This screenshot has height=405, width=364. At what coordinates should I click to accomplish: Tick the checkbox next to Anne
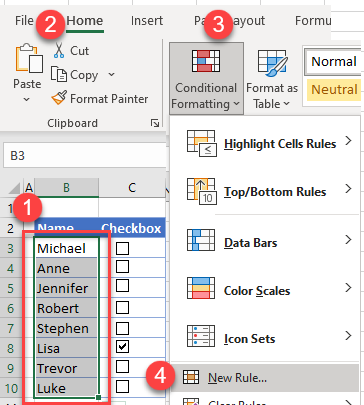(122, 267)
